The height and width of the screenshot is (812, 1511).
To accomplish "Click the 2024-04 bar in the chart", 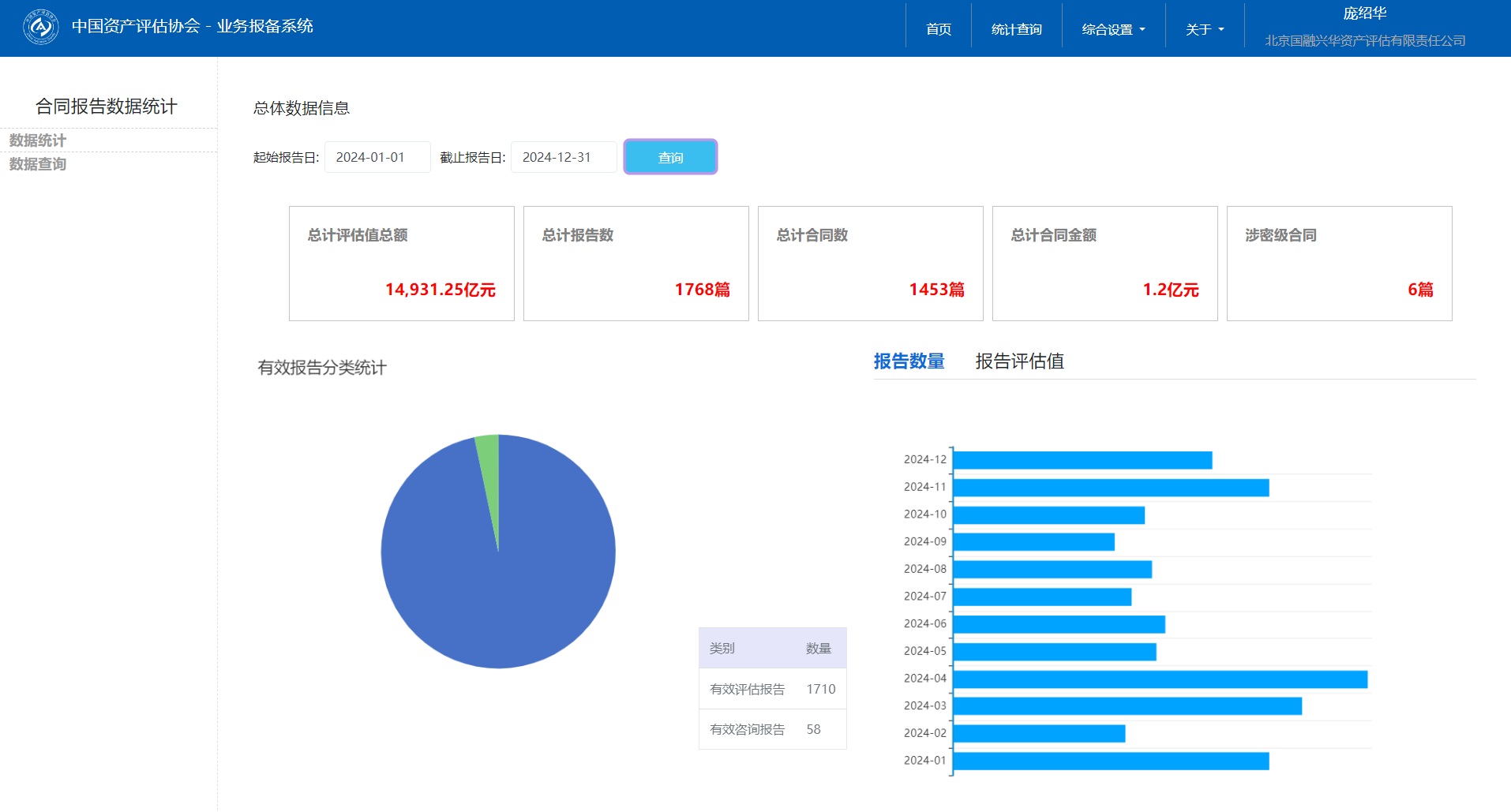I will [x=1159, y=679].
